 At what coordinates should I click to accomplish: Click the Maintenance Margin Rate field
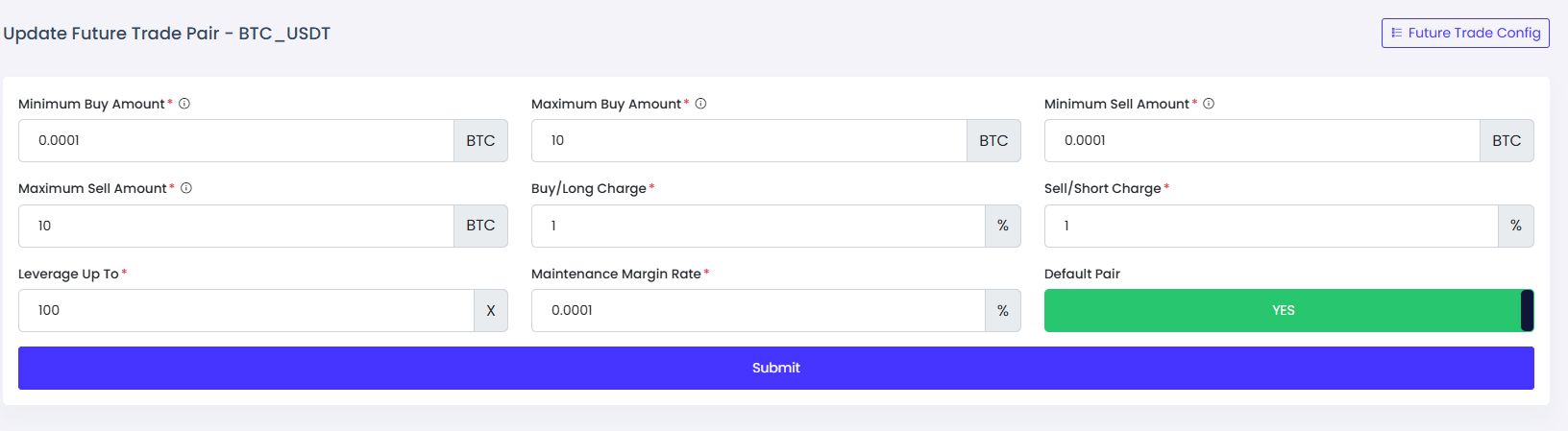758,310
